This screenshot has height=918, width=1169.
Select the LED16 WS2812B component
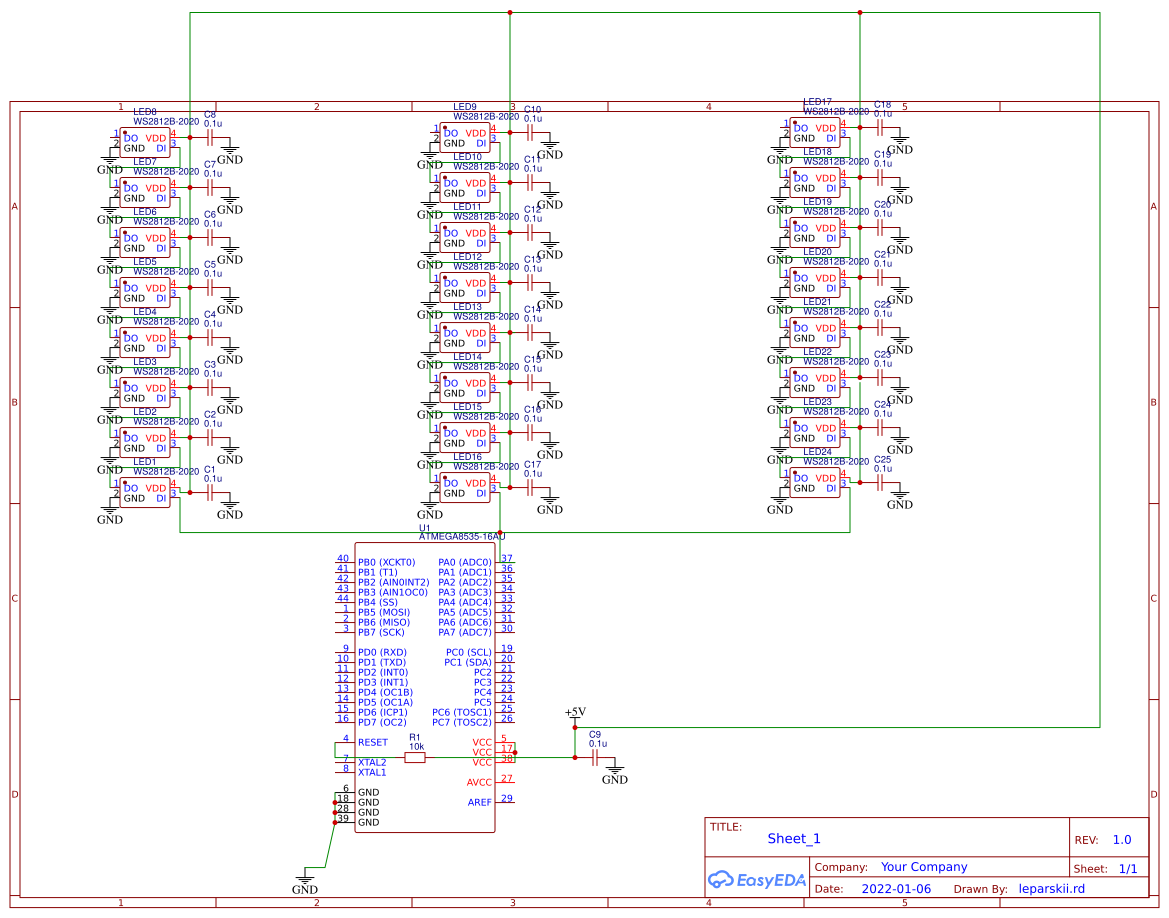point(465,488)
